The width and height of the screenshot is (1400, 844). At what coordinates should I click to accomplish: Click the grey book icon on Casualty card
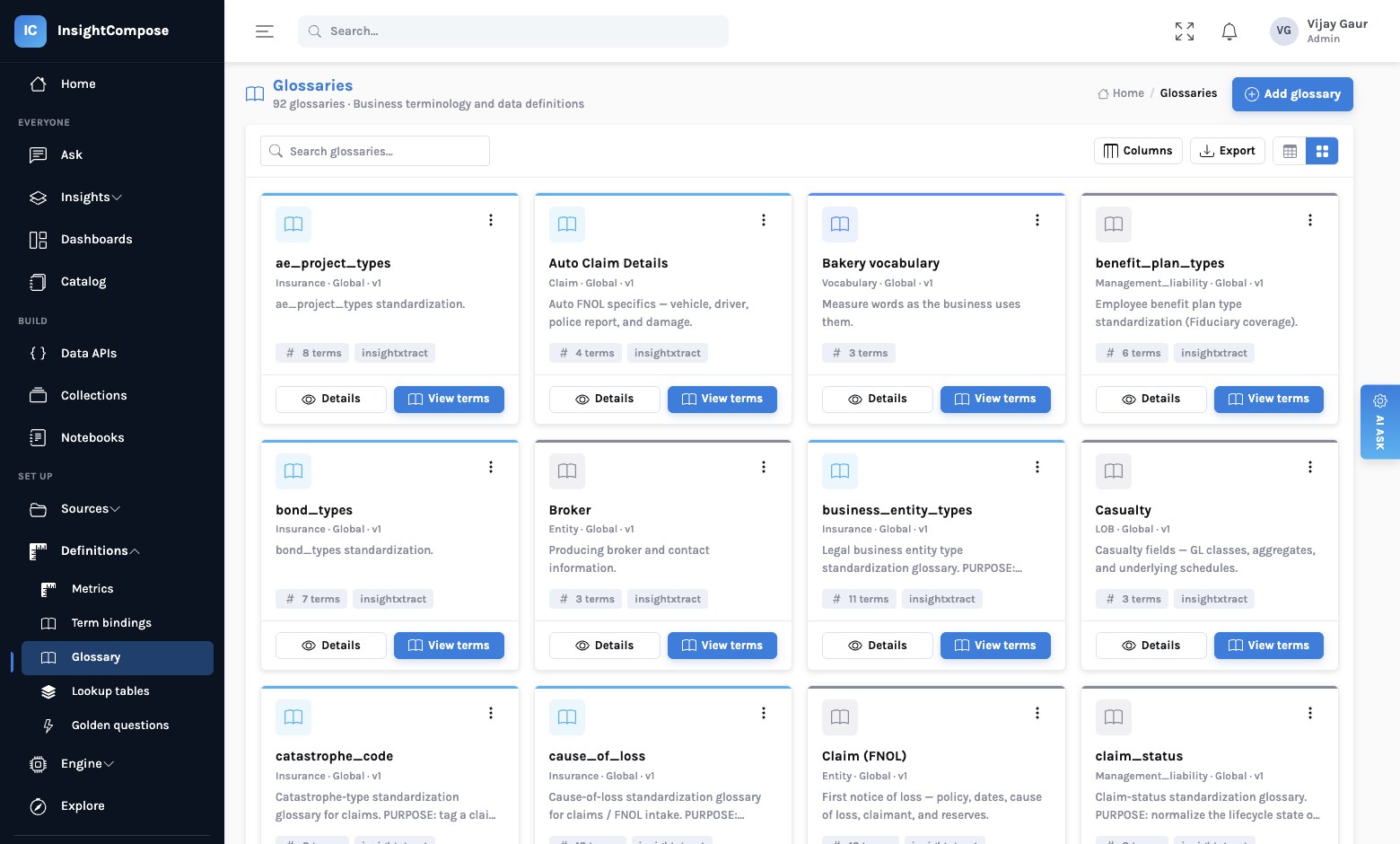[x=1114, y=470]
